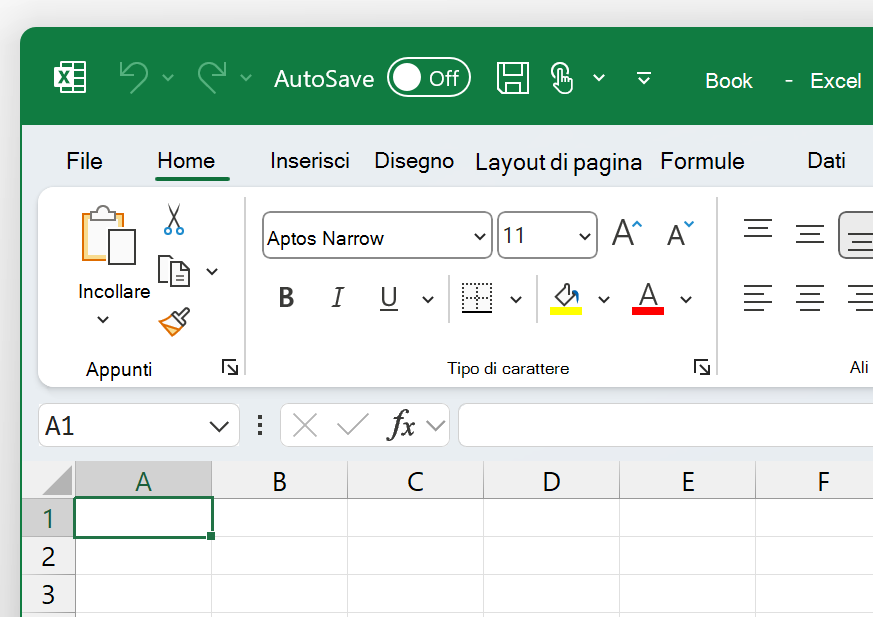This screenshot has width=873, height=617.
Task: Apply cell borders icon
Action: [477, 298]
